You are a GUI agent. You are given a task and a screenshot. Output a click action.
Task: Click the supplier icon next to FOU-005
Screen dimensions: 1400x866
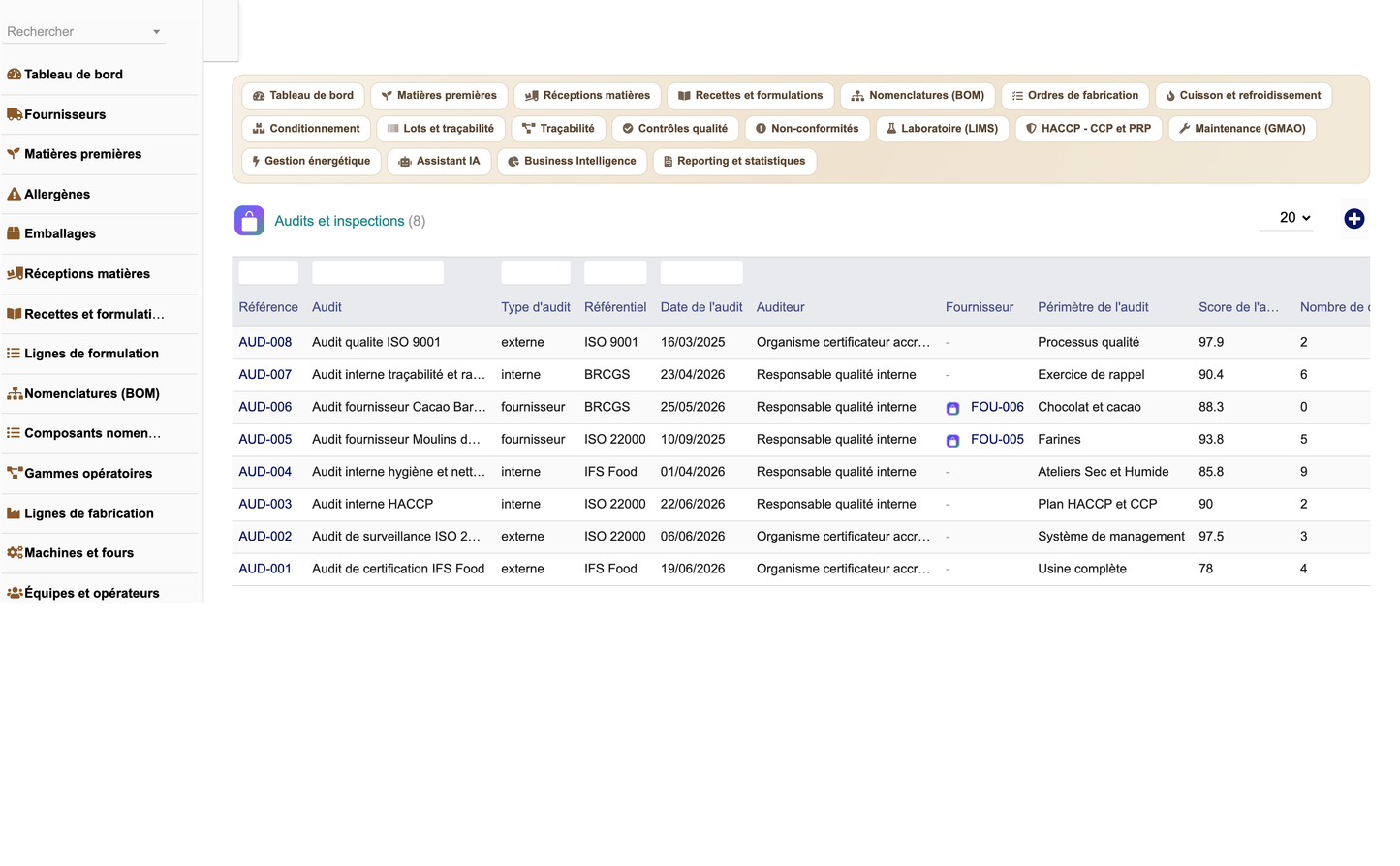pyautogui.click(x=952, y=440)
